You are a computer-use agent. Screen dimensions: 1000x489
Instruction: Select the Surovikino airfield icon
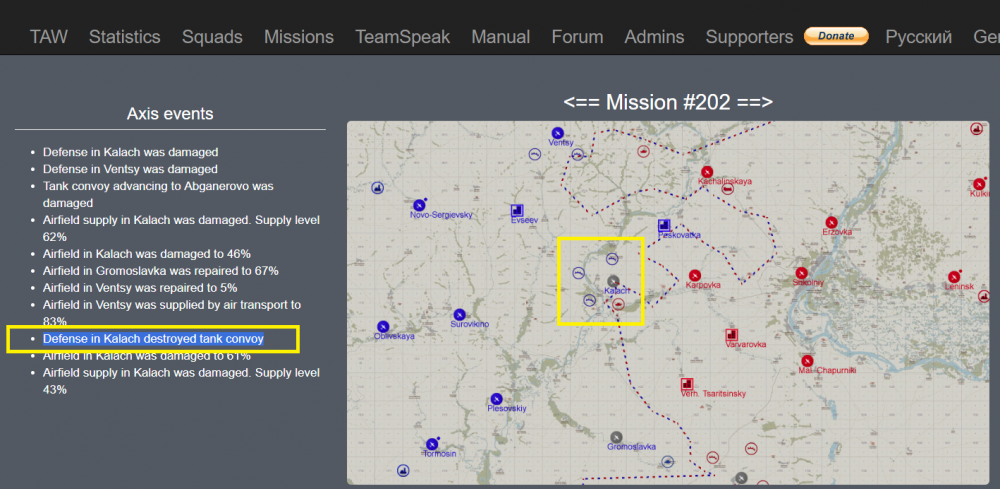coord(459,314)
